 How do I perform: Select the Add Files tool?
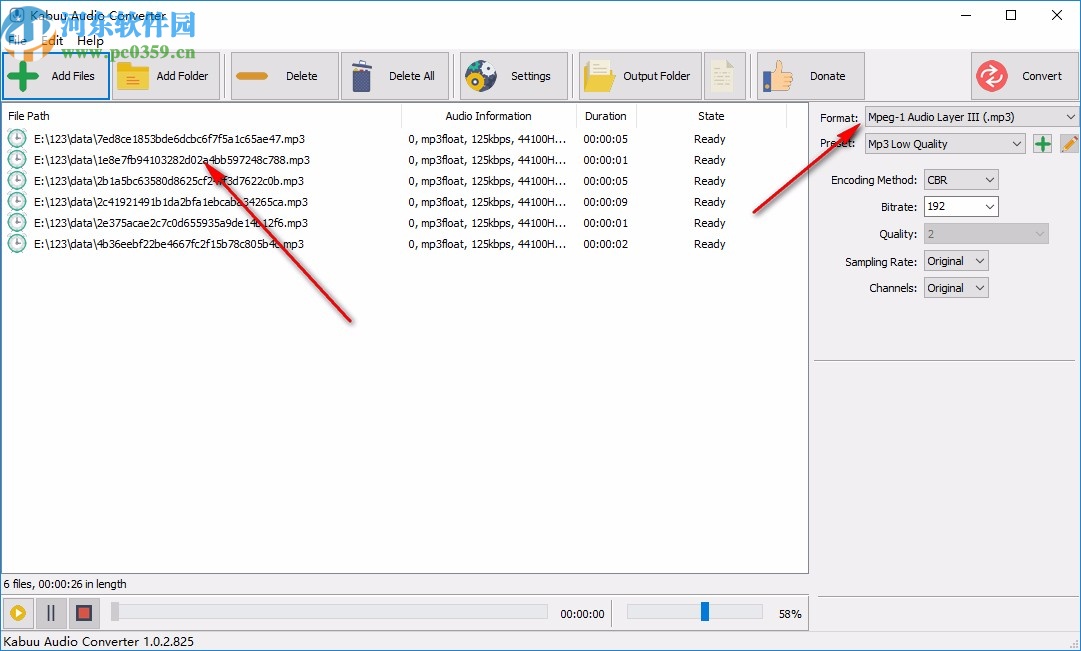[55, 75]
